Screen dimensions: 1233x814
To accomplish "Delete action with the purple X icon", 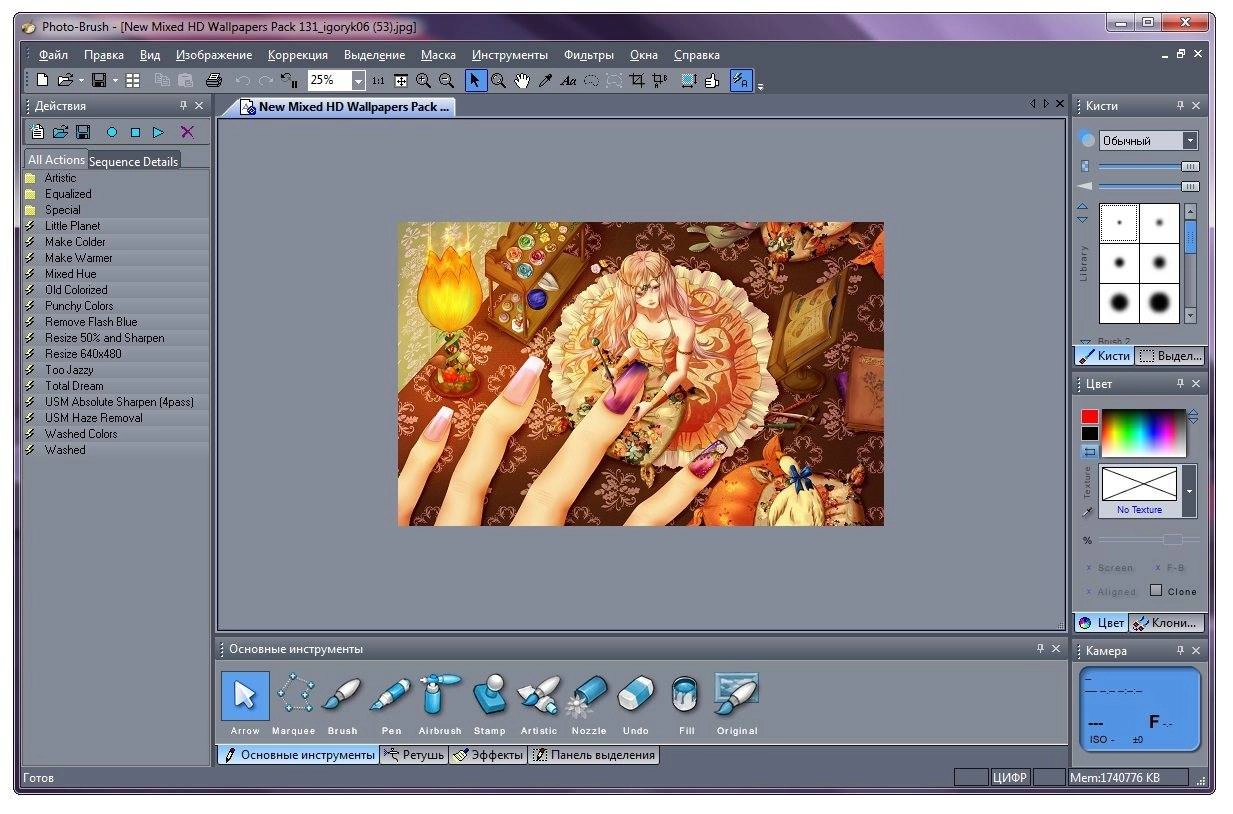I will coord(187,132).
